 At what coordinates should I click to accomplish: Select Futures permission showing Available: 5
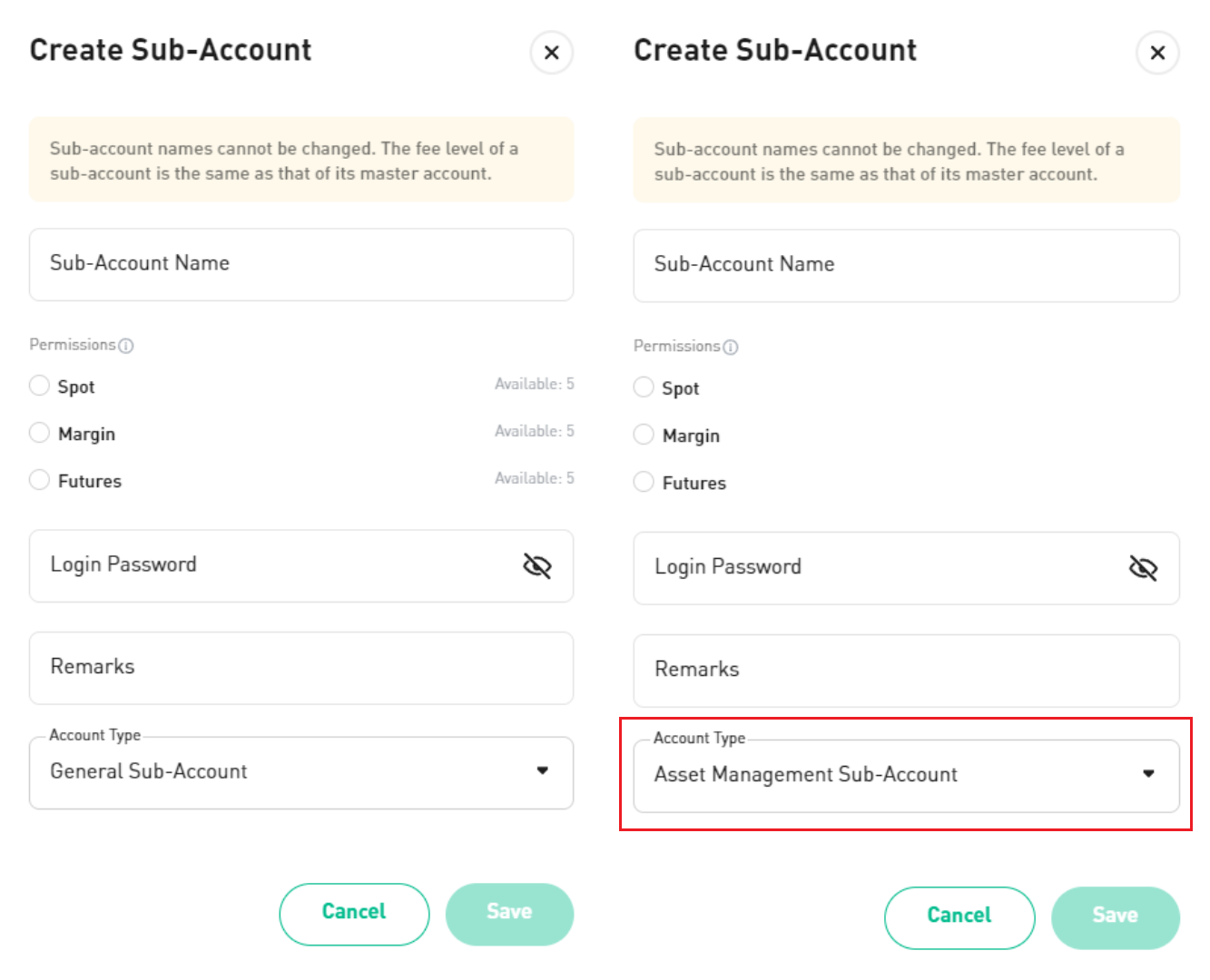[x=40, y=480]
